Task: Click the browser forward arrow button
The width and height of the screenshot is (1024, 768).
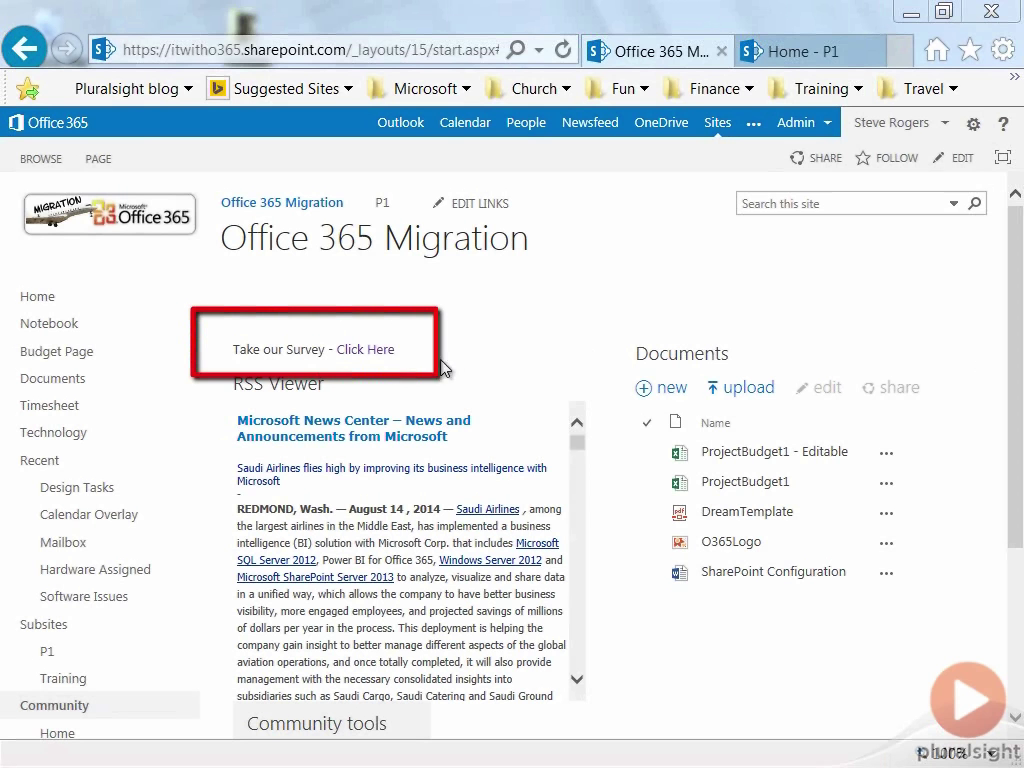Action: click(66, 49)
